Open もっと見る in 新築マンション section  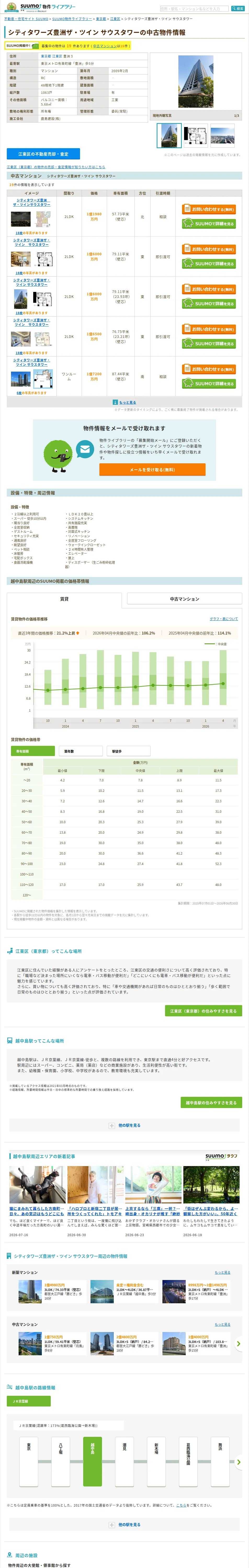click(x=222, y=1272)
